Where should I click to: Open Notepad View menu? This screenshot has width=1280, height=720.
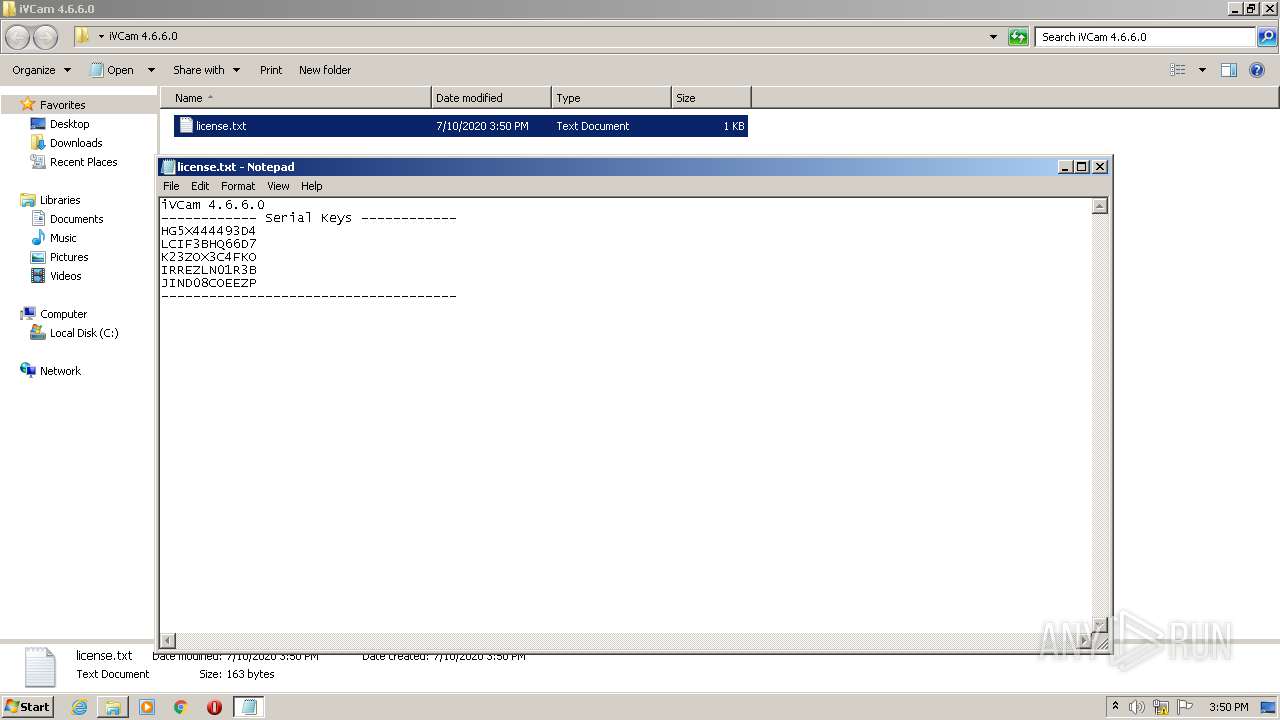coord(278,186)
